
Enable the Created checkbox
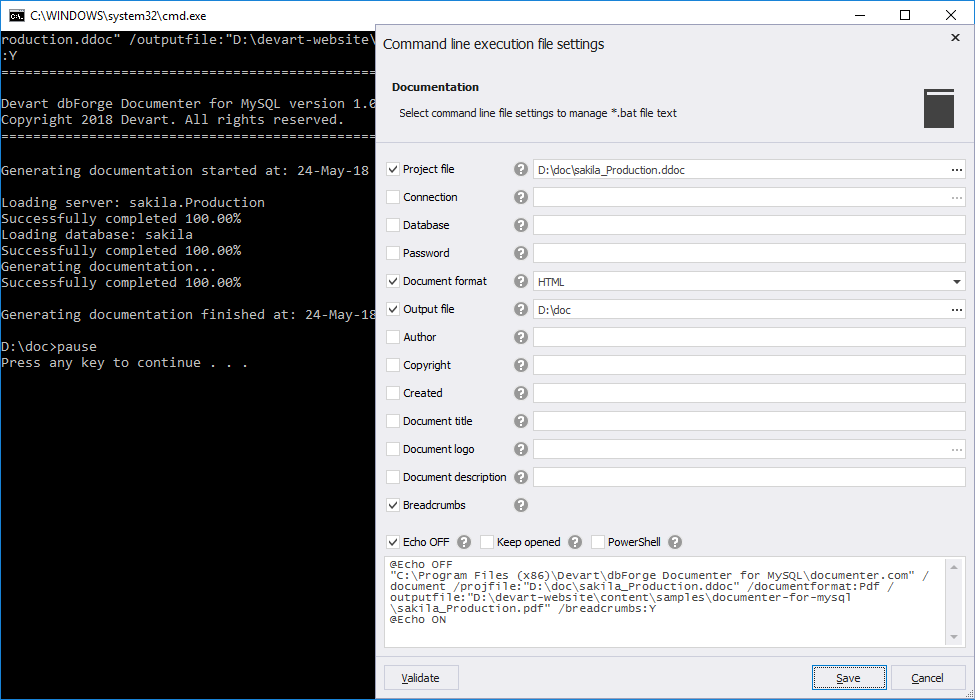tap(393, 393)
